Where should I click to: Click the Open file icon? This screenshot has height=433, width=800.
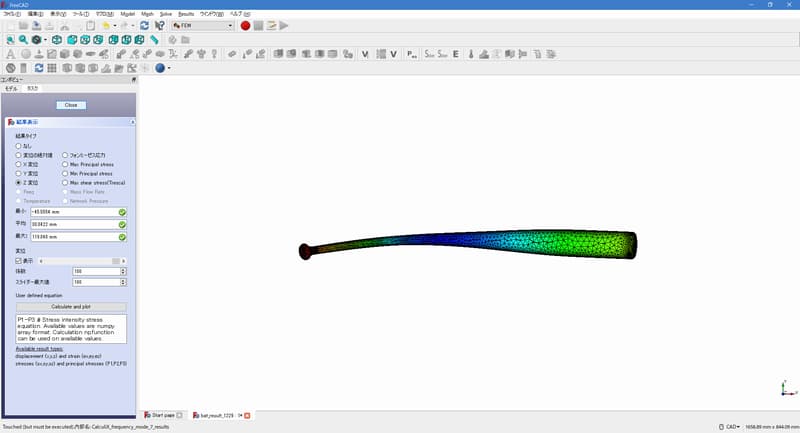click(23, 26)
